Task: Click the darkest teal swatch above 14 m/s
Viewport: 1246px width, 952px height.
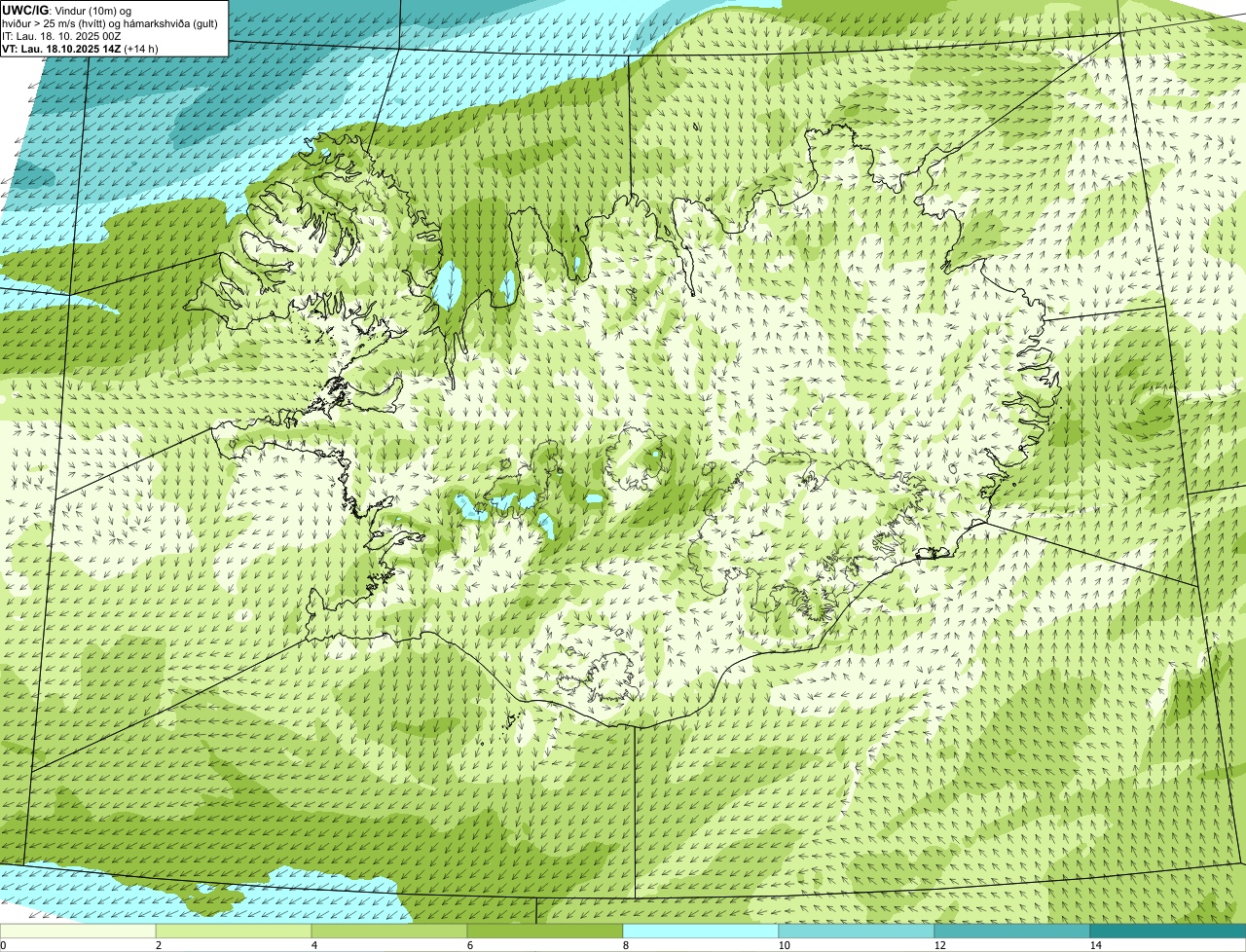Action: point(1168,931)
